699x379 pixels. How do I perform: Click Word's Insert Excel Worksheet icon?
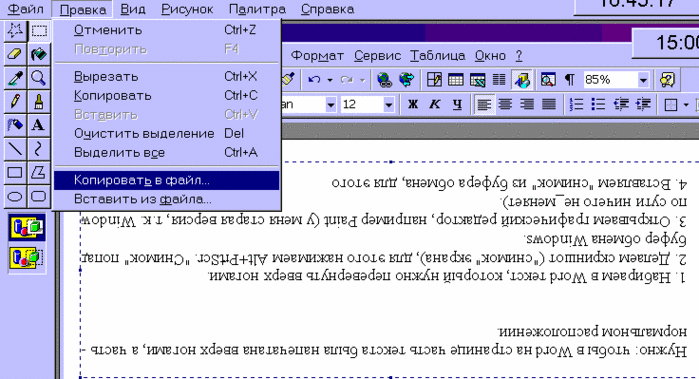click(x=477, y=80)
